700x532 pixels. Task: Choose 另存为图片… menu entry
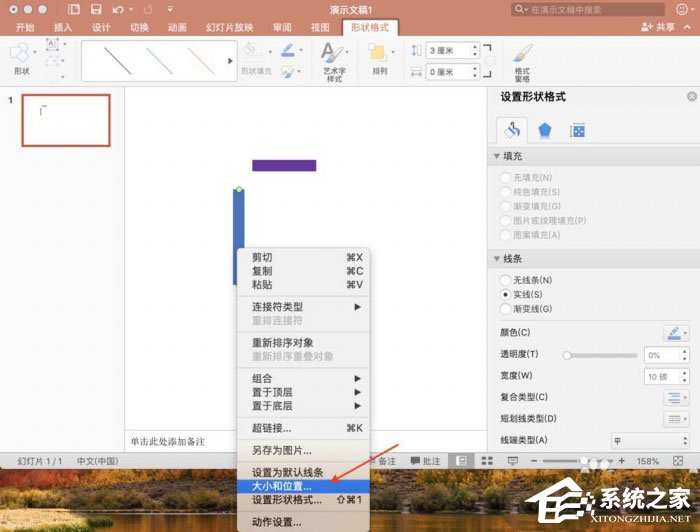[x=304, y=450]
